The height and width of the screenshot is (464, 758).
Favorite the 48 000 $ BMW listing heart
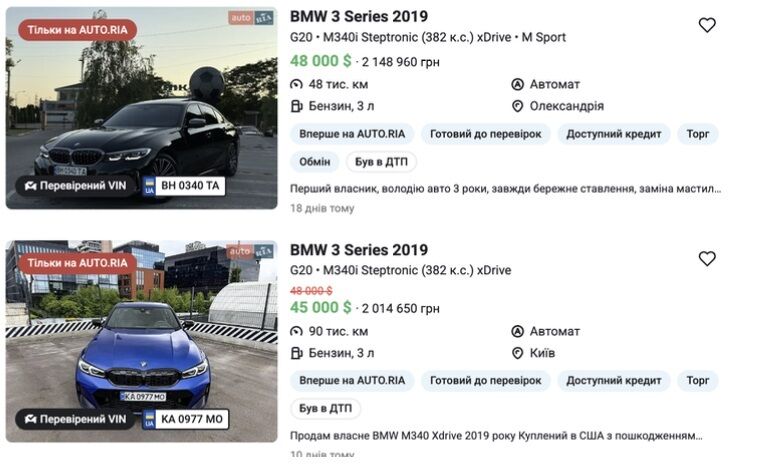707,25
